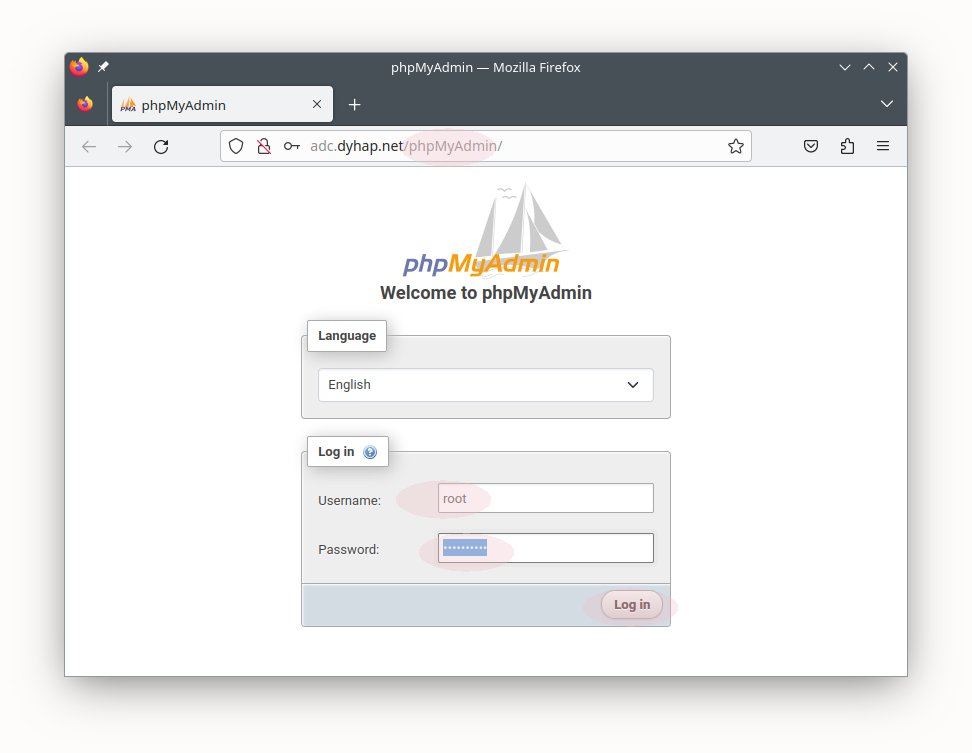Screen dimensions: 972x753
Task: Open the English language dropdown
Action: point(485,385)
